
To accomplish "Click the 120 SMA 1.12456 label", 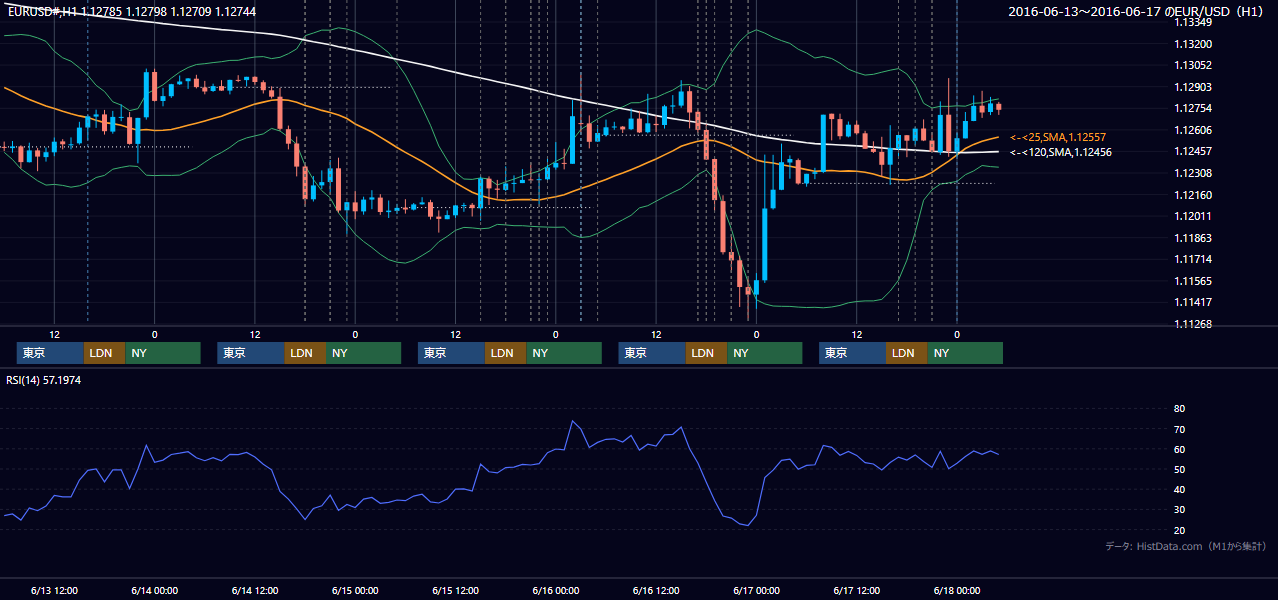I will [1061, 152].
